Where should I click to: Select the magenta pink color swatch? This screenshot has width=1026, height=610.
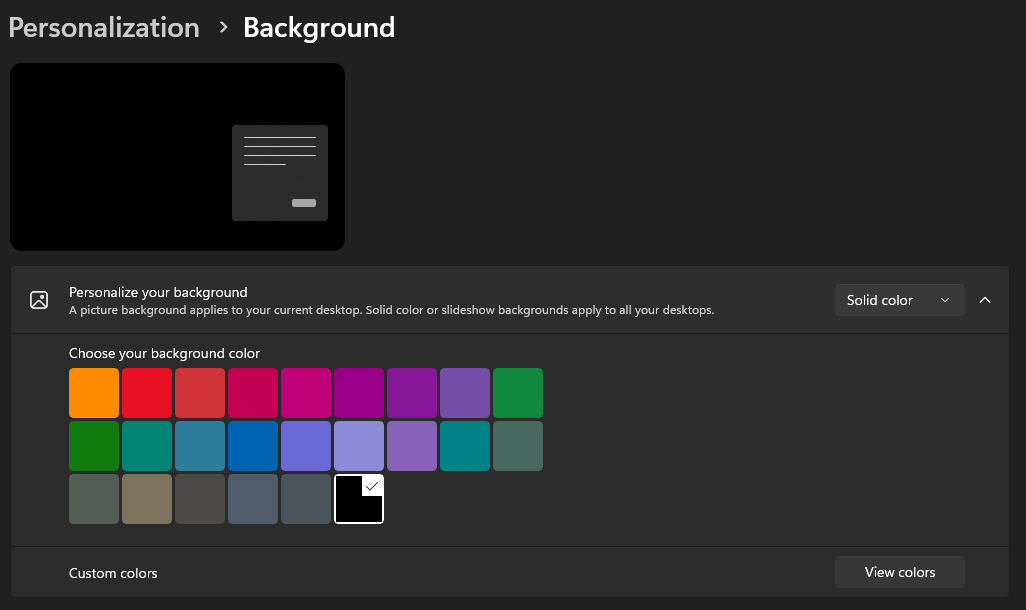coord(306,393)
